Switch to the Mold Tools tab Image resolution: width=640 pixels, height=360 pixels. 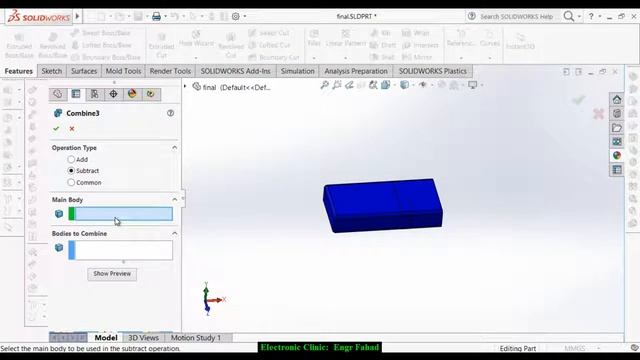click(x=123, y=71)
